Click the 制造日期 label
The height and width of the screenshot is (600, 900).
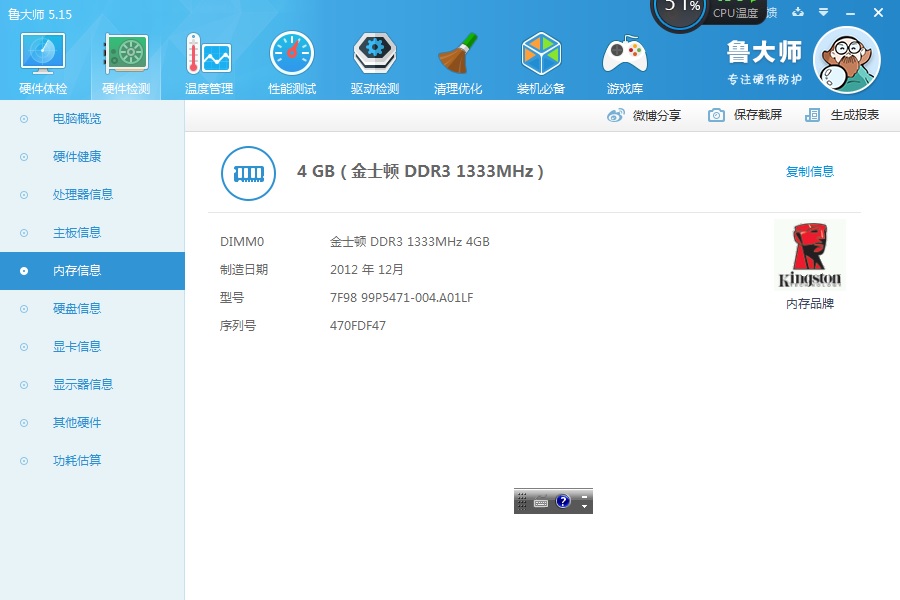[x=244, y=270]
